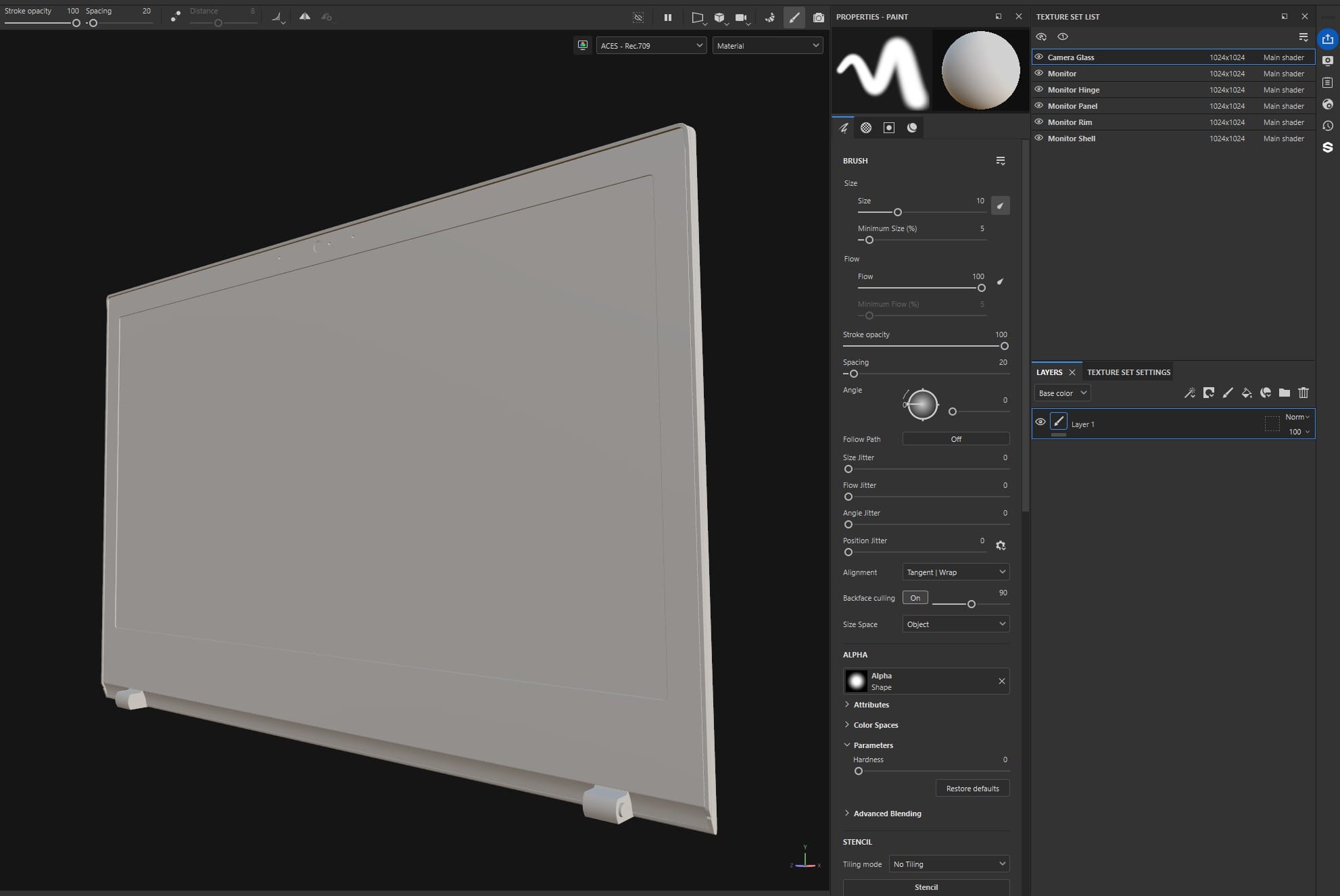Select the Monitor Shell texture set
Screen dimensions: 1340x896
1071,139
